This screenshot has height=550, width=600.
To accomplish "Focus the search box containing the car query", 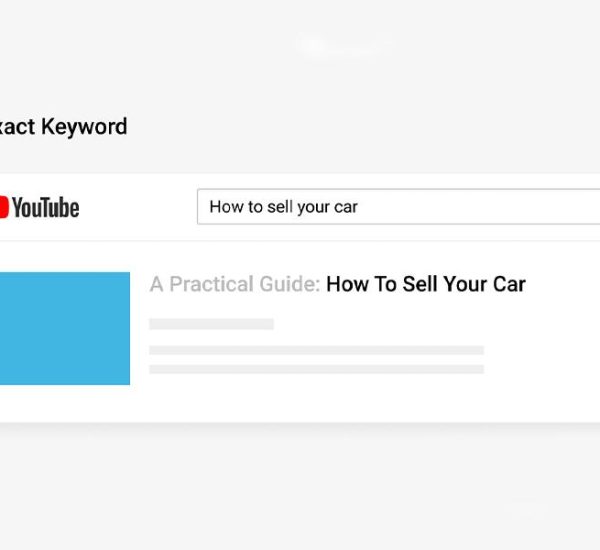I will tap(400, 207).
